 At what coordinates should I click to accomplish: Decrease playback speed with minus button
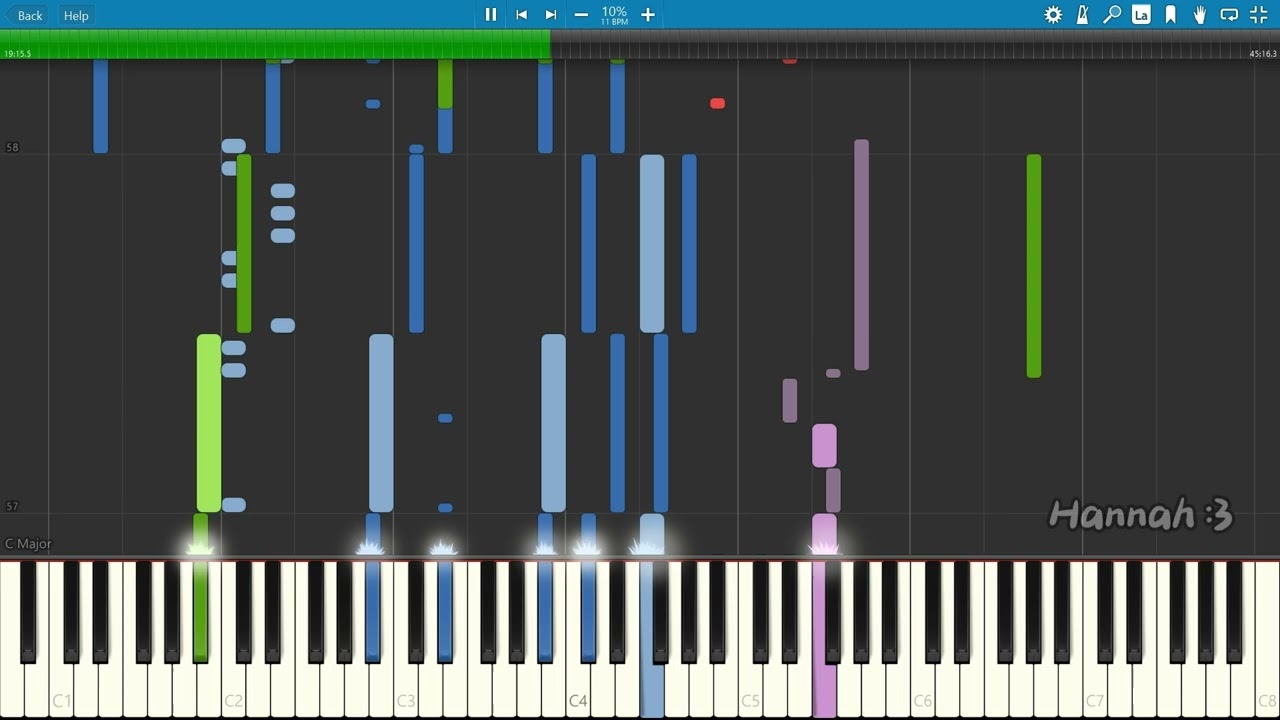pos(581,15)
